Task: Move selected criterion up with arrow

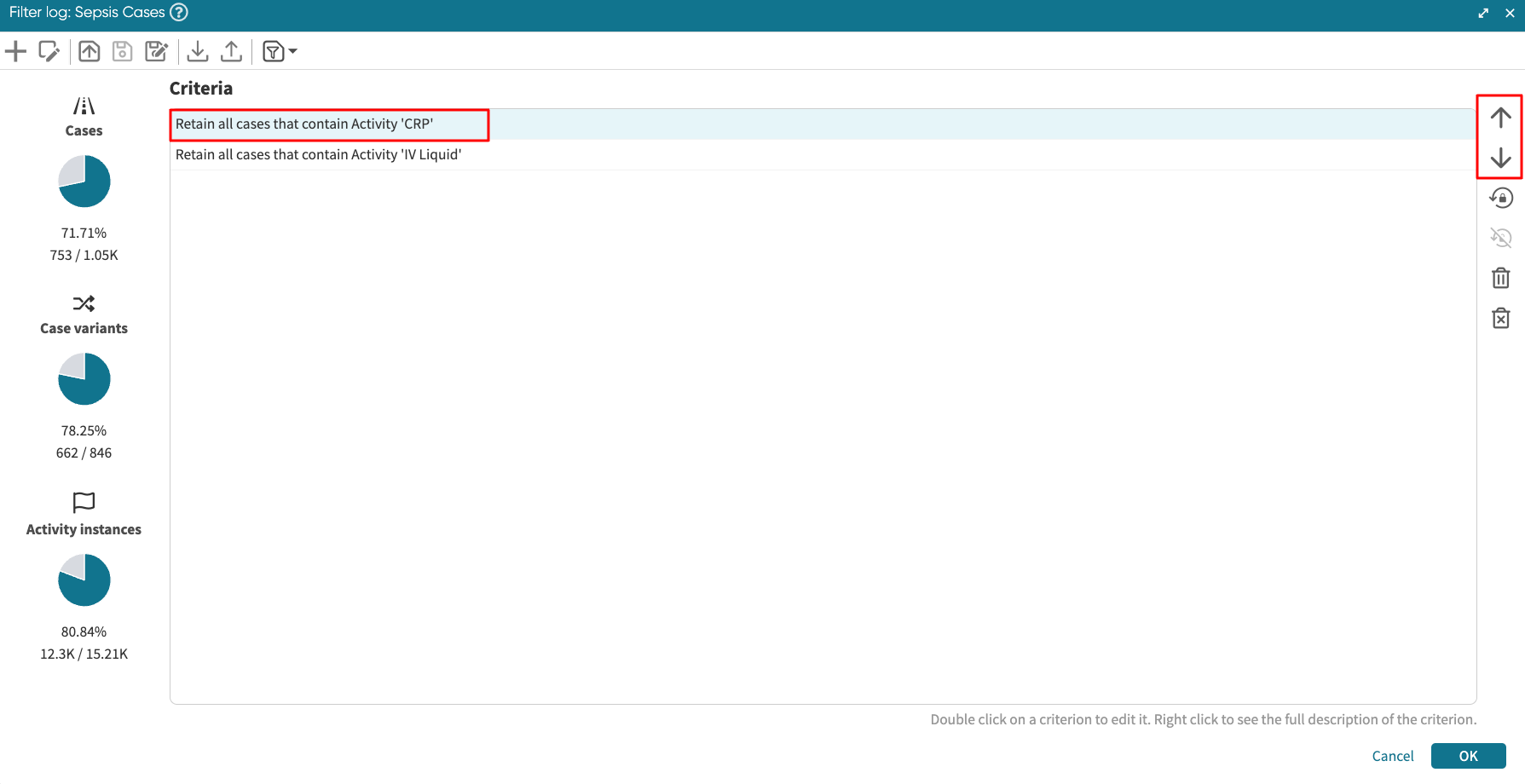Action: (1500, 118)
